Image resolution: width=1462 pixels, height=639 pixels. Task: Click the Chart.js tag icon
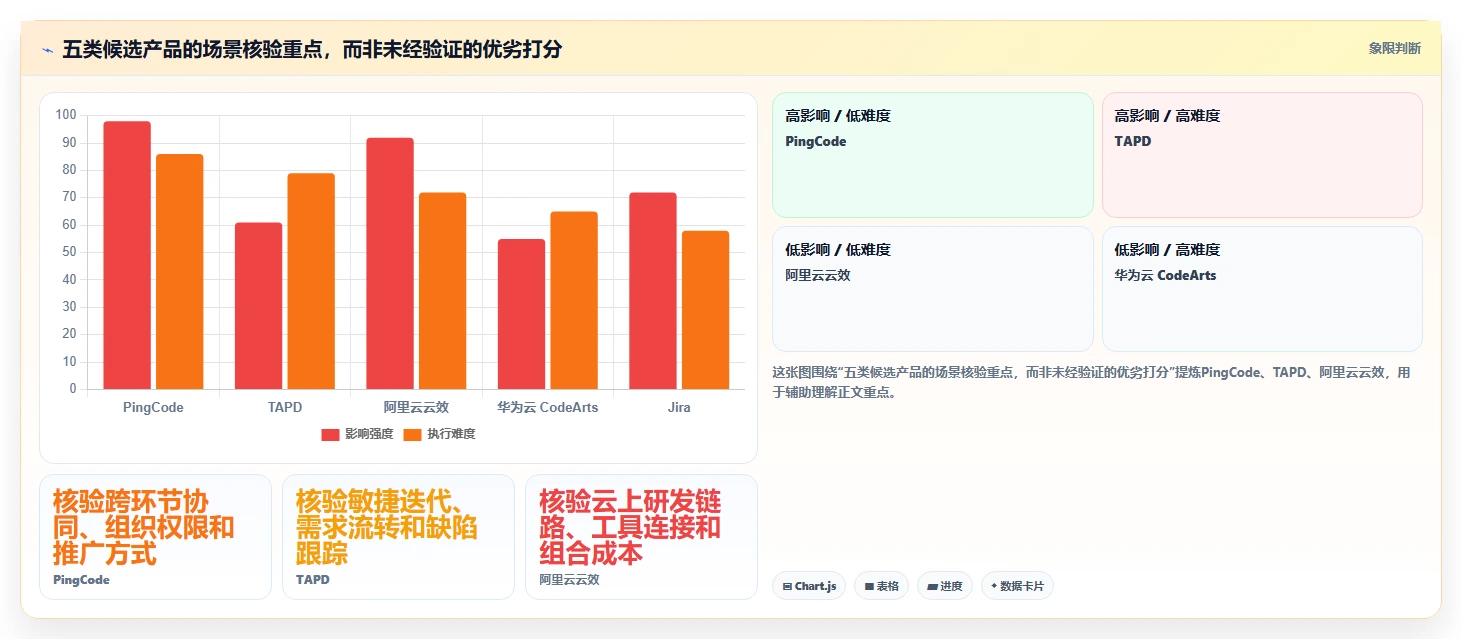pos(788,586)
